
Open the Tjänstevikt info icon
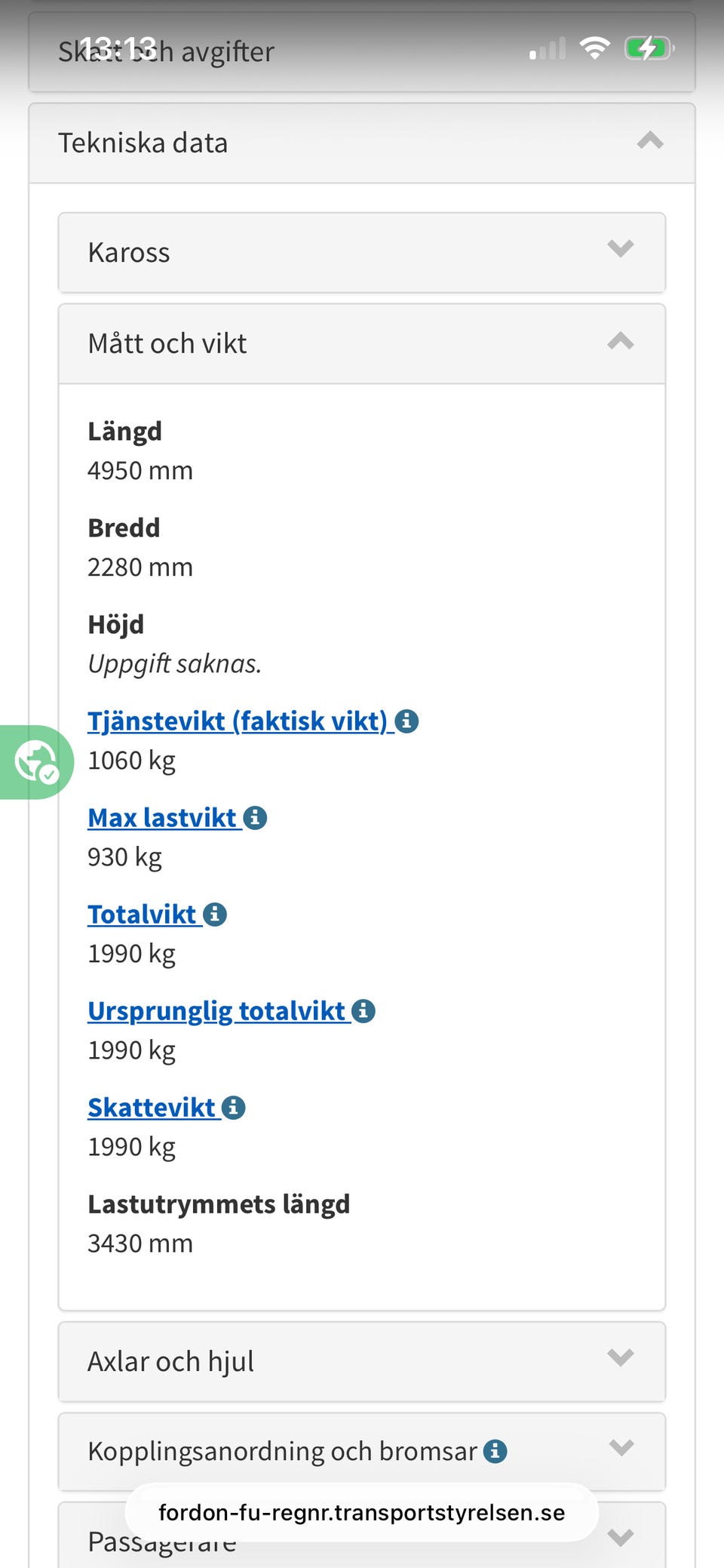pos(406,721)
